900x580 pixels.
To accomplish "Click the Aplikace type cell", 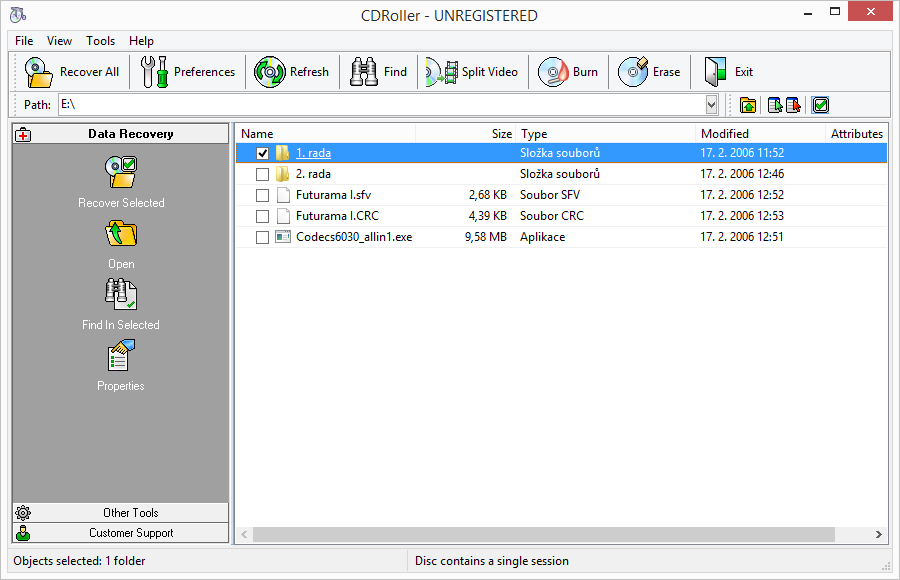I will coord(542,237).
